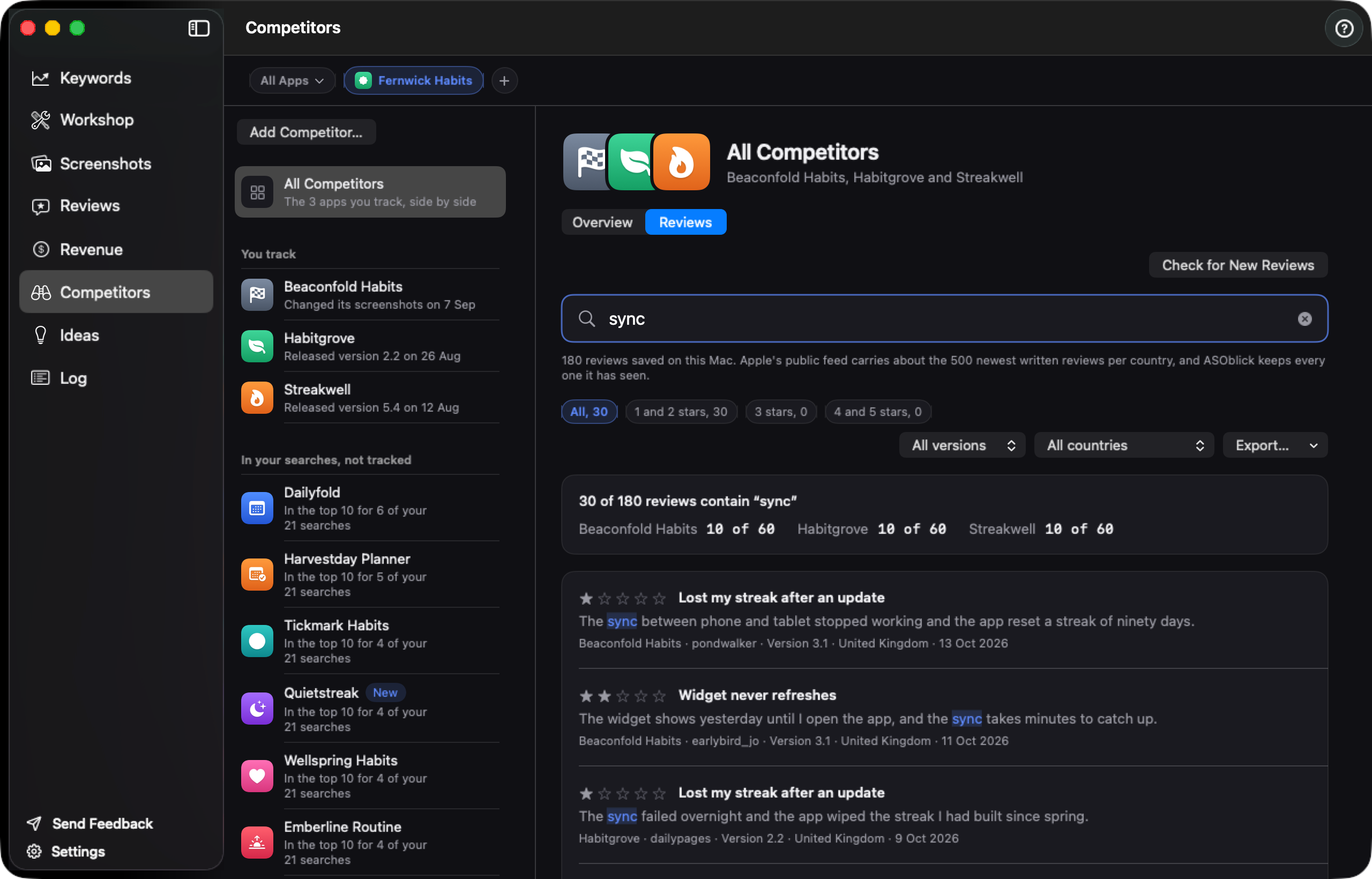Open Tickmark Habits untracked app
This screenshot has height=879, width=1372.
tap(370, 640)
